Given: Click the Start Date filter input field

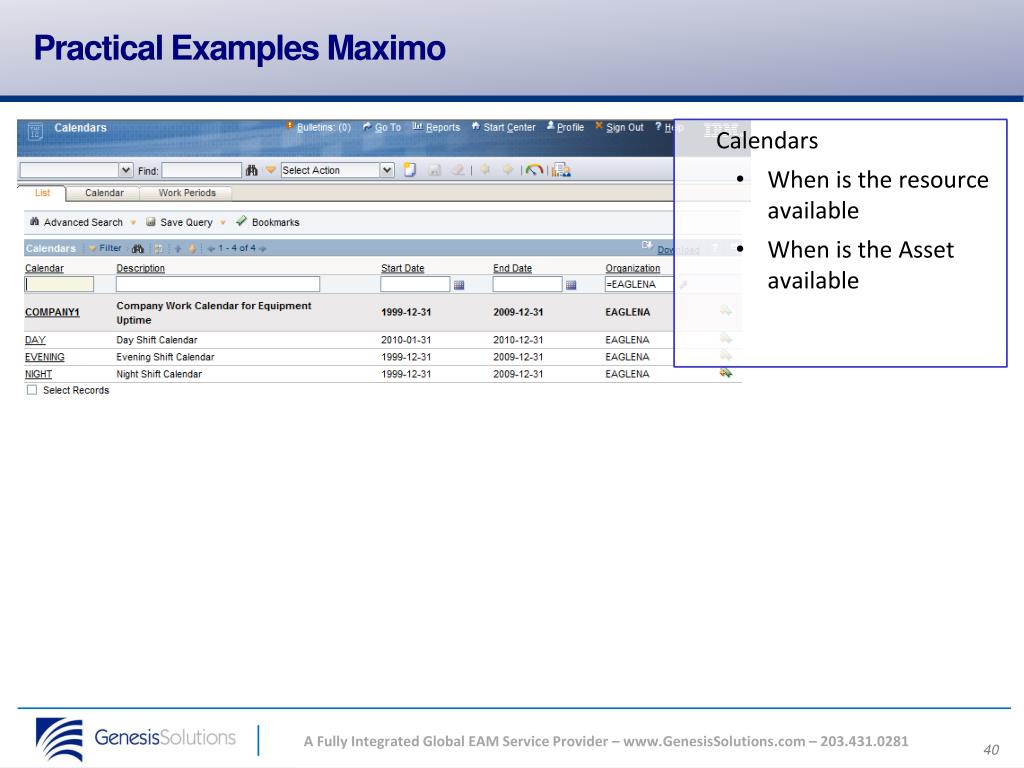Looking at the screenshot, I should (x=415, y=284).
